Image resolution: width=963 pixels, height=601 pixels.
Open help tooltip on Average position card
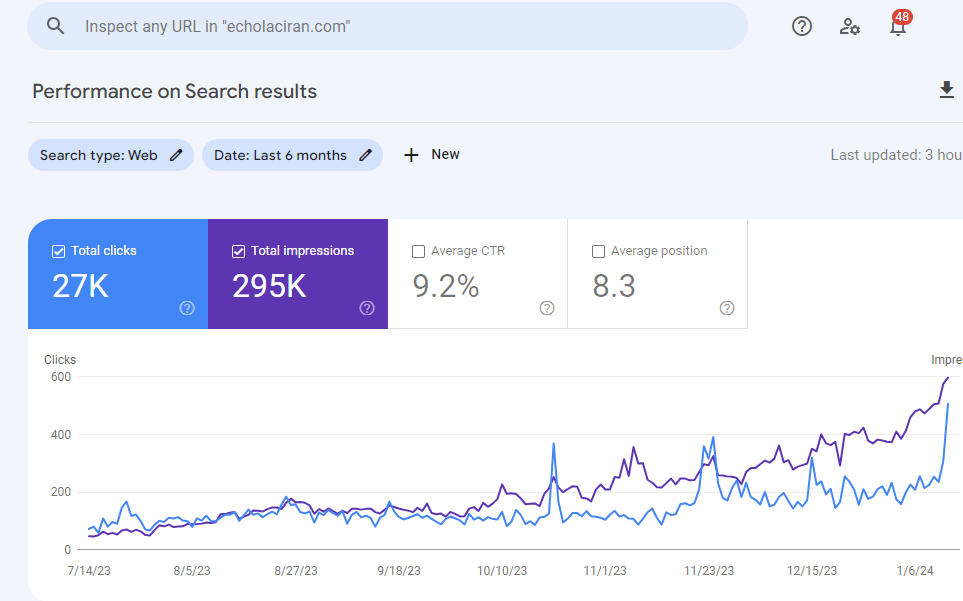[x=727, y=308]
